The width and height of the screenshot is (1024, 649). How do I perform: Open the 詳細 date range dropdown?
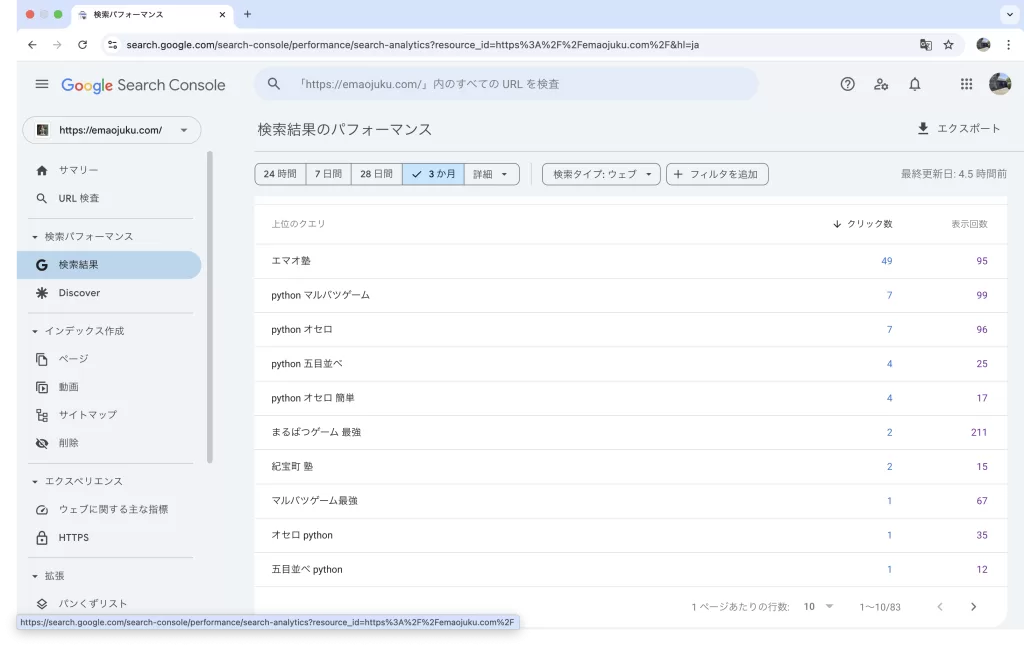[492, 174]
